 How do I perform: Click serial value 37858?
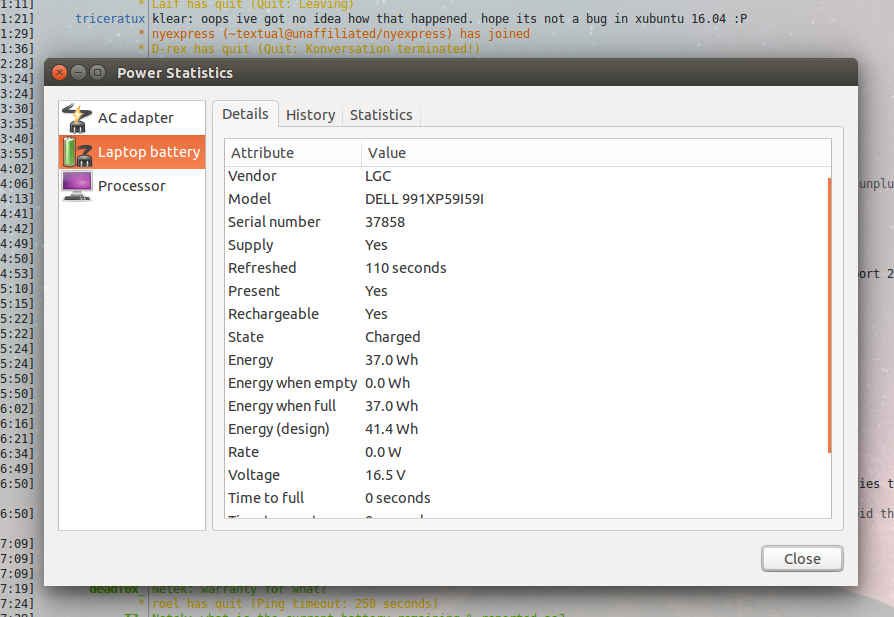(385, 222)
